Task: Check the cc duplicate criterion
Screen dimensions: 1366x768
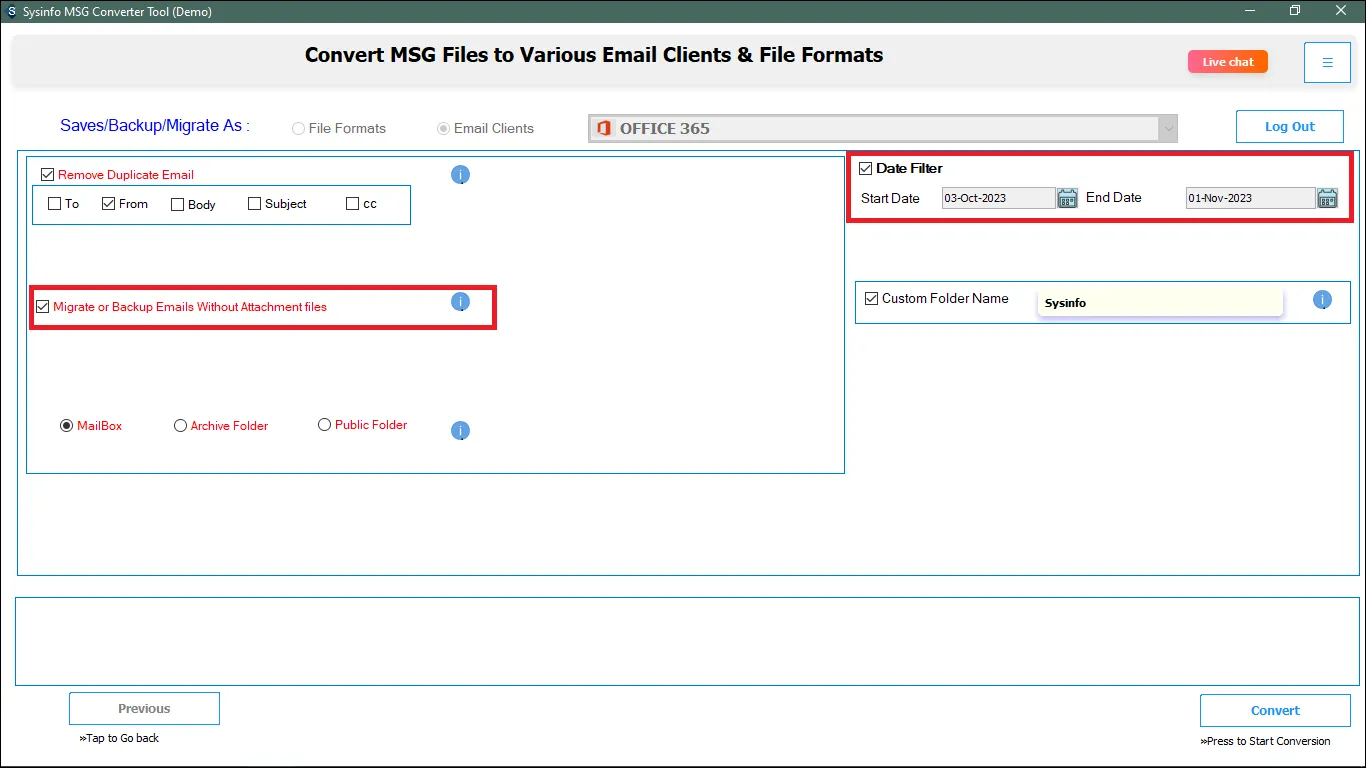Action: click(352, 204)
